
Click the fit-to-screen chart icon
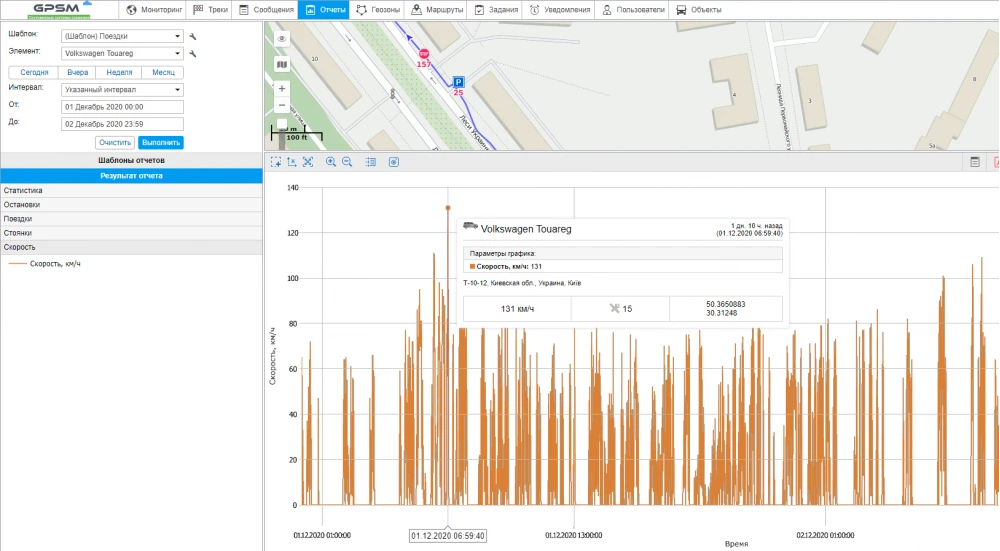[308, 162]
